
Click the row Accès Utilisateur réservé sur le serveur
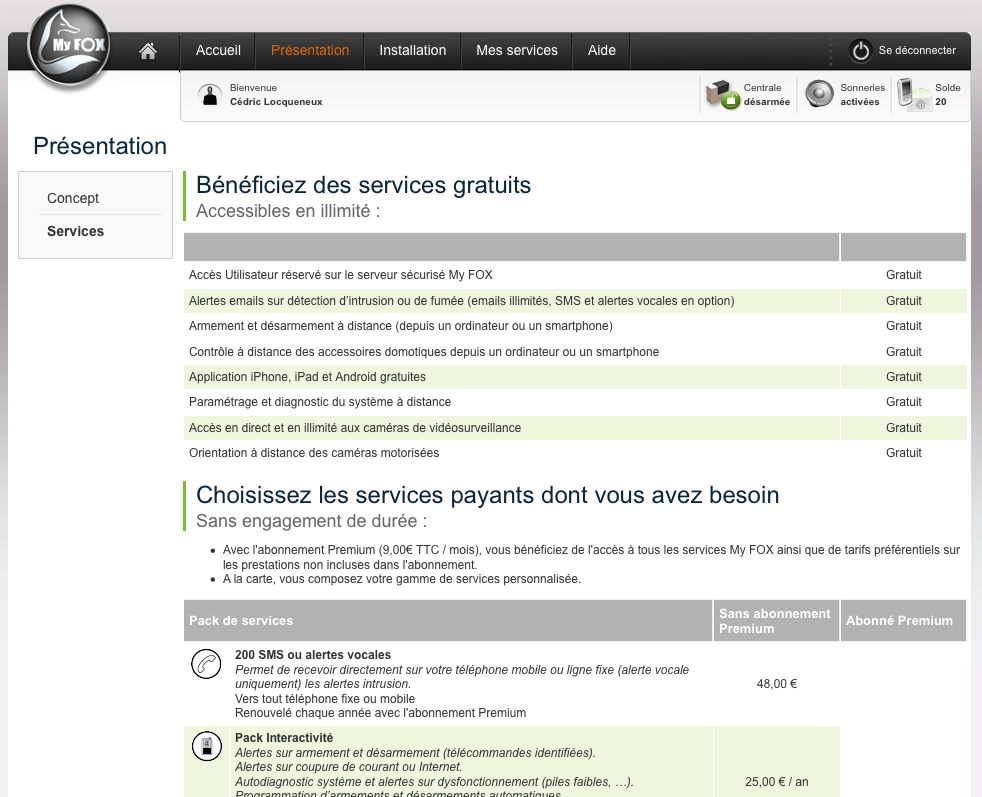pos(575,275)
